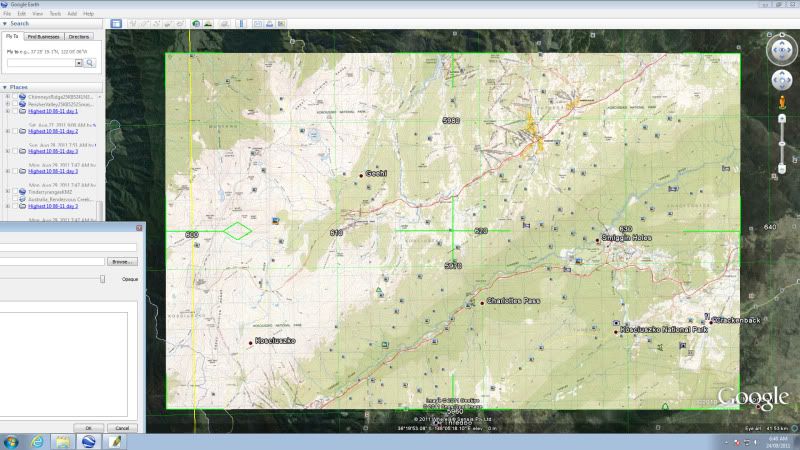Click the Charlottes Pass placemark dot

[x=482, y=303]
